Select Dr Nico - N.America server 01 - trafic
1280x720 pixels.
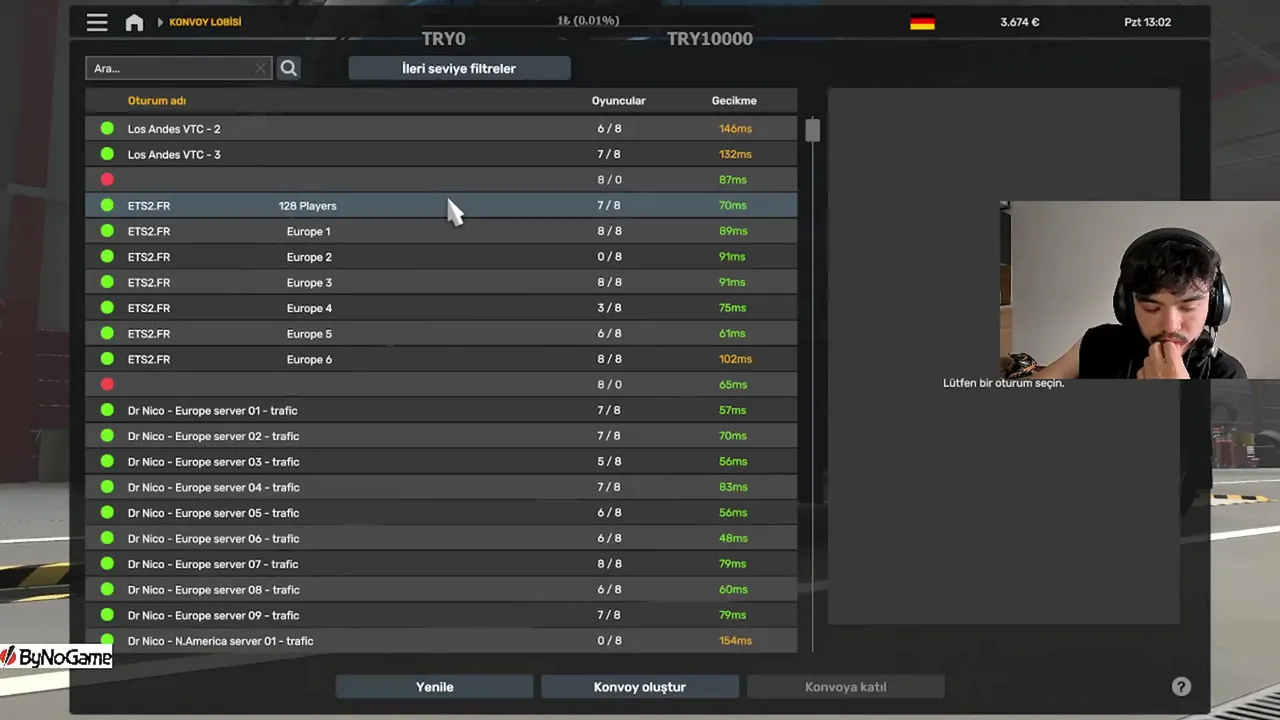click(x=441, y=640)
